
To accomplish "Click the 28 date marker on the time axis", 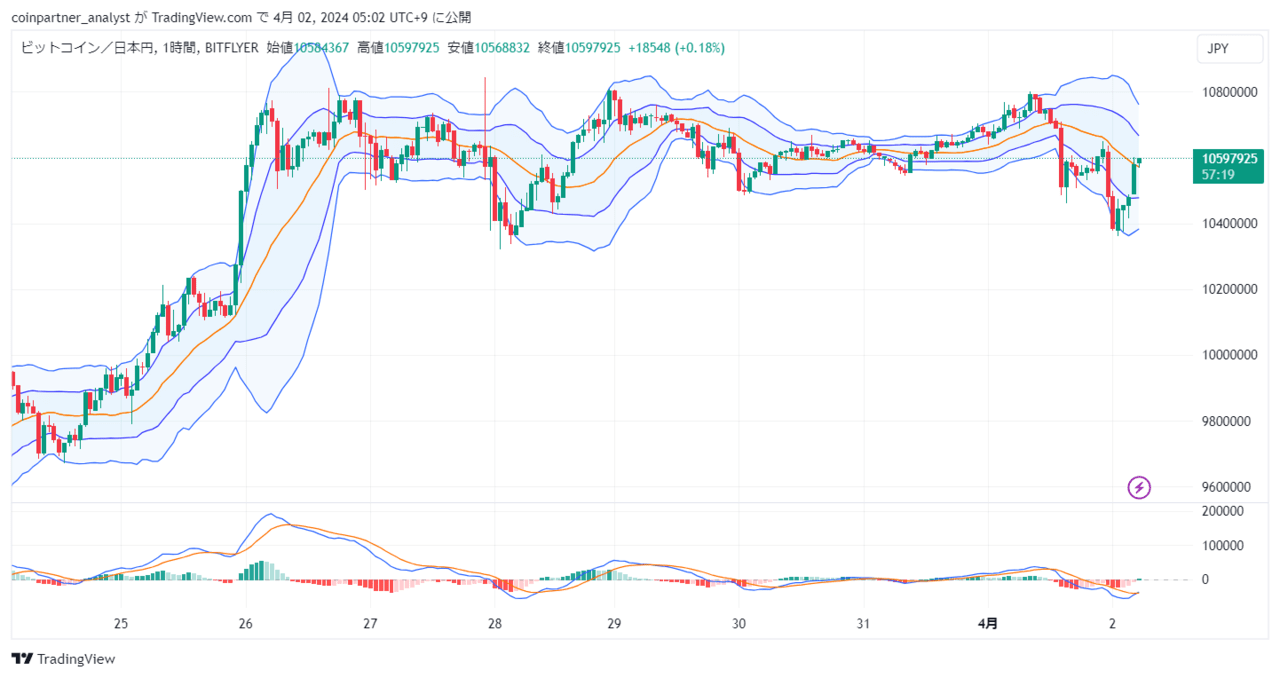I will [x=494, y=623].
